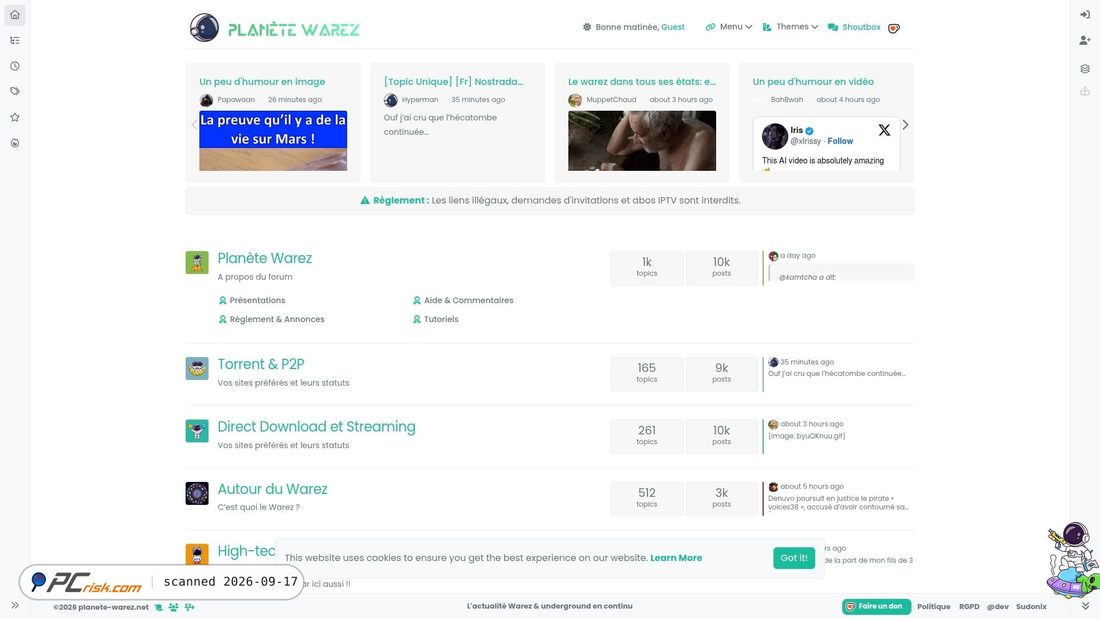The height and width of the screenshot is (619, 1100).
Task: Click the X logo on the embedded tweet
Action: (884, 130)
